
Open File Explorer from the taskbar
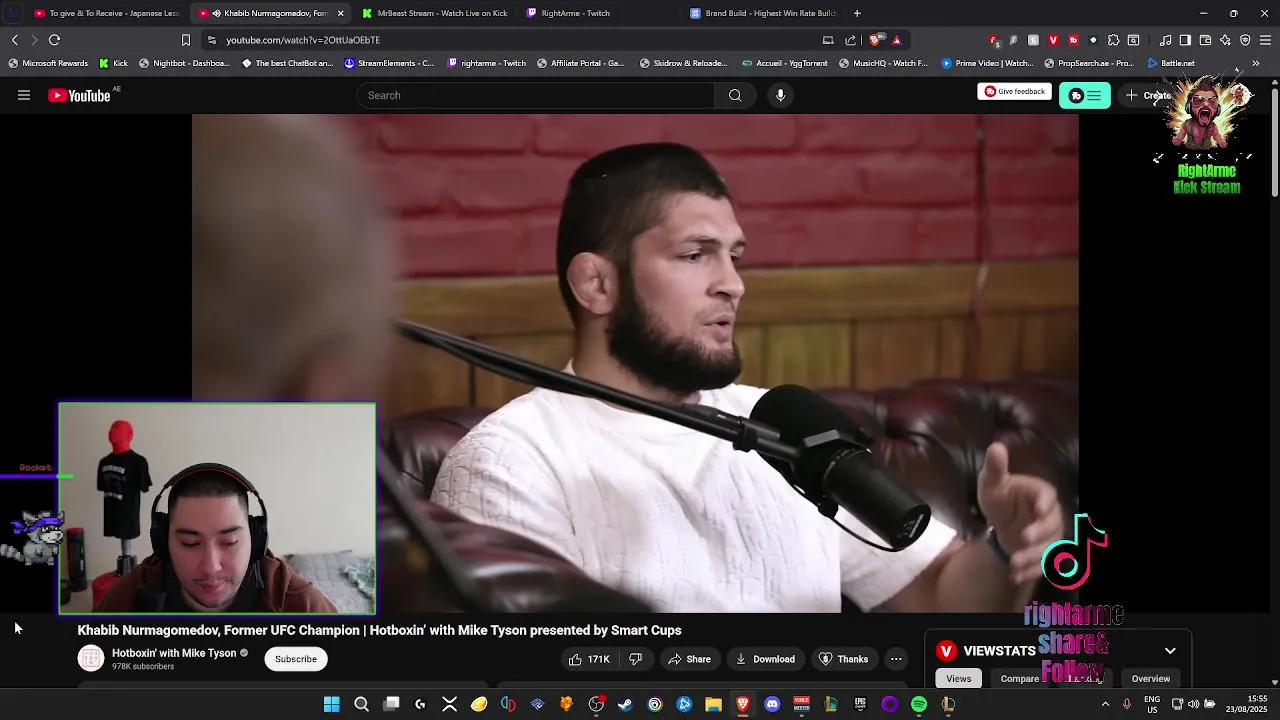pos(713,704)
